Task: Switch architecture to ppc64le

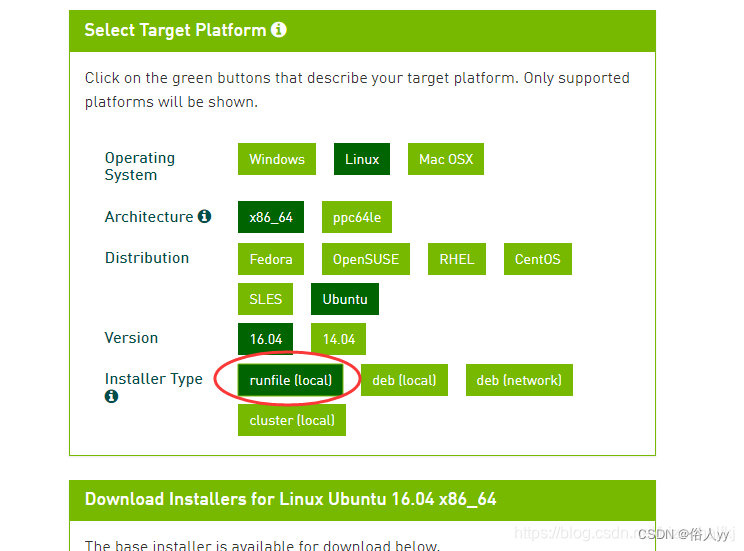Action: [x=357, y=217]
